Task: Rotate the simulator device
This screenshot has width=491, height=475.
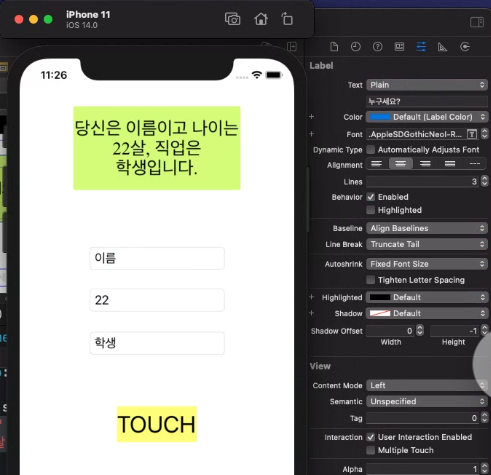Action: point(287,19)
